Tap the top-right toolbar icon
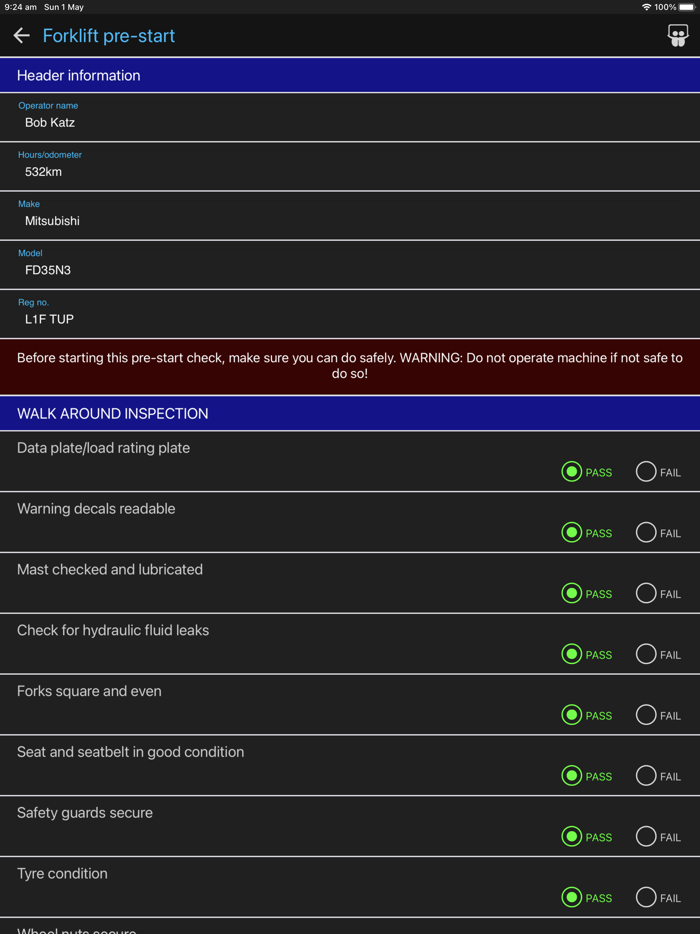700x934 pixels. coord(678,36)
